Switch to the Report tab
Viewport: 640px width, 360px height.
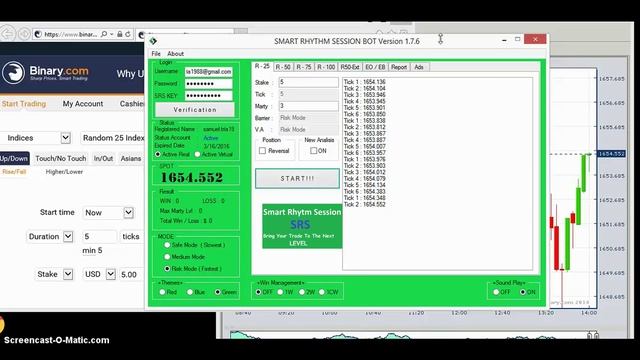click(399, 67)
